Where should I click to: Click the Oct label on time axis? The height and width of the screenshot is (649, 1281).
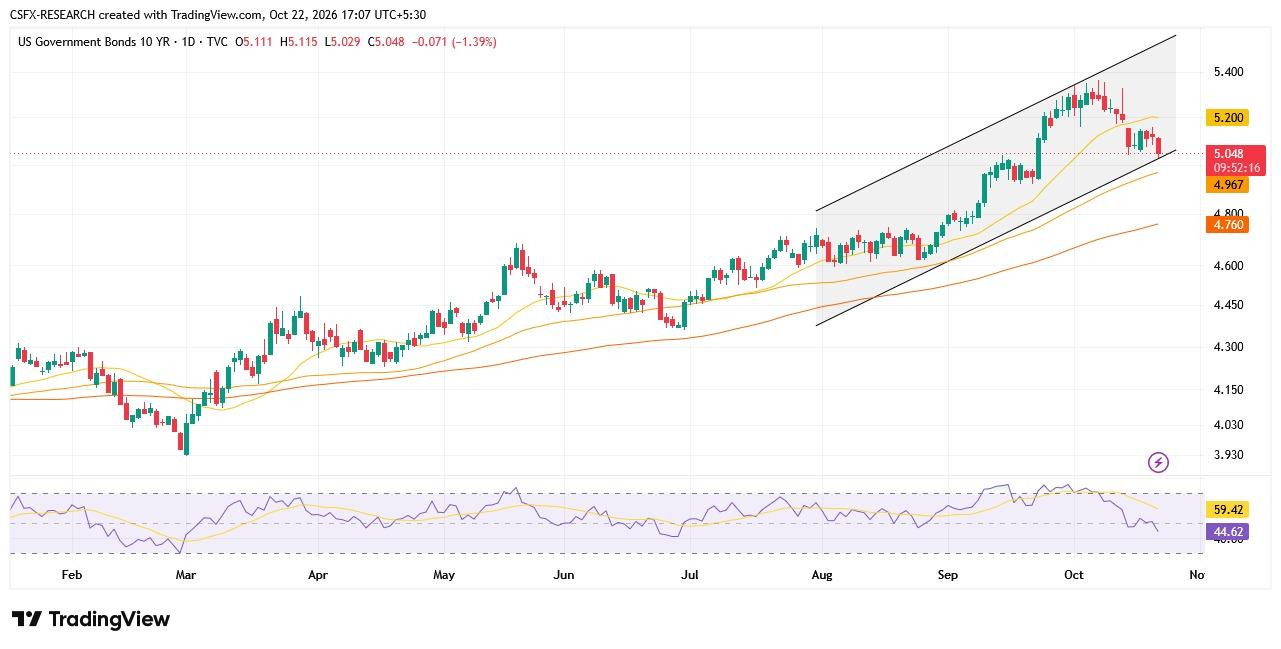pyautogui.click(x=1074, y=575)
